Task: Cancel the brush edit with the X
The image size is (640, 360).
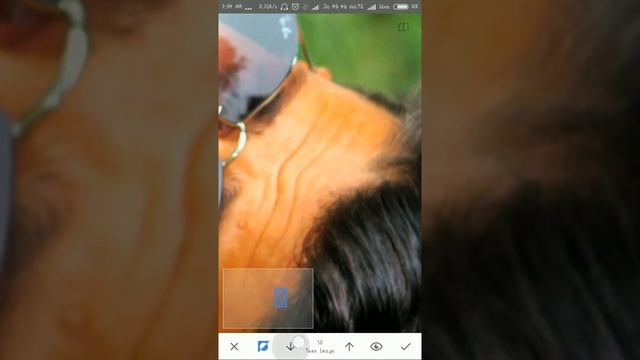Action: 234,347
